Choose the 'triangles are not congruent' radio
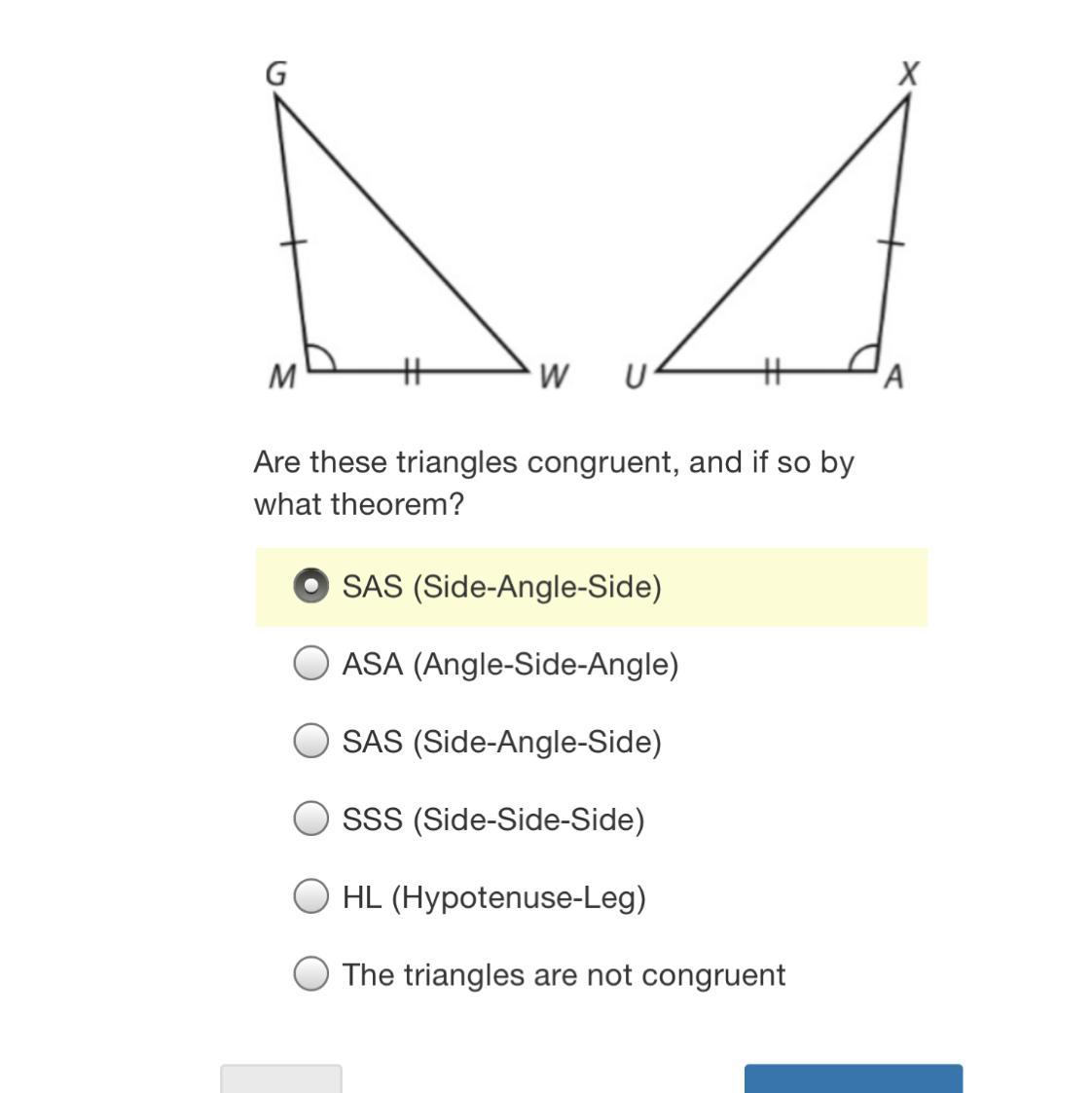1092x1093 pixels. pos(310,974)
